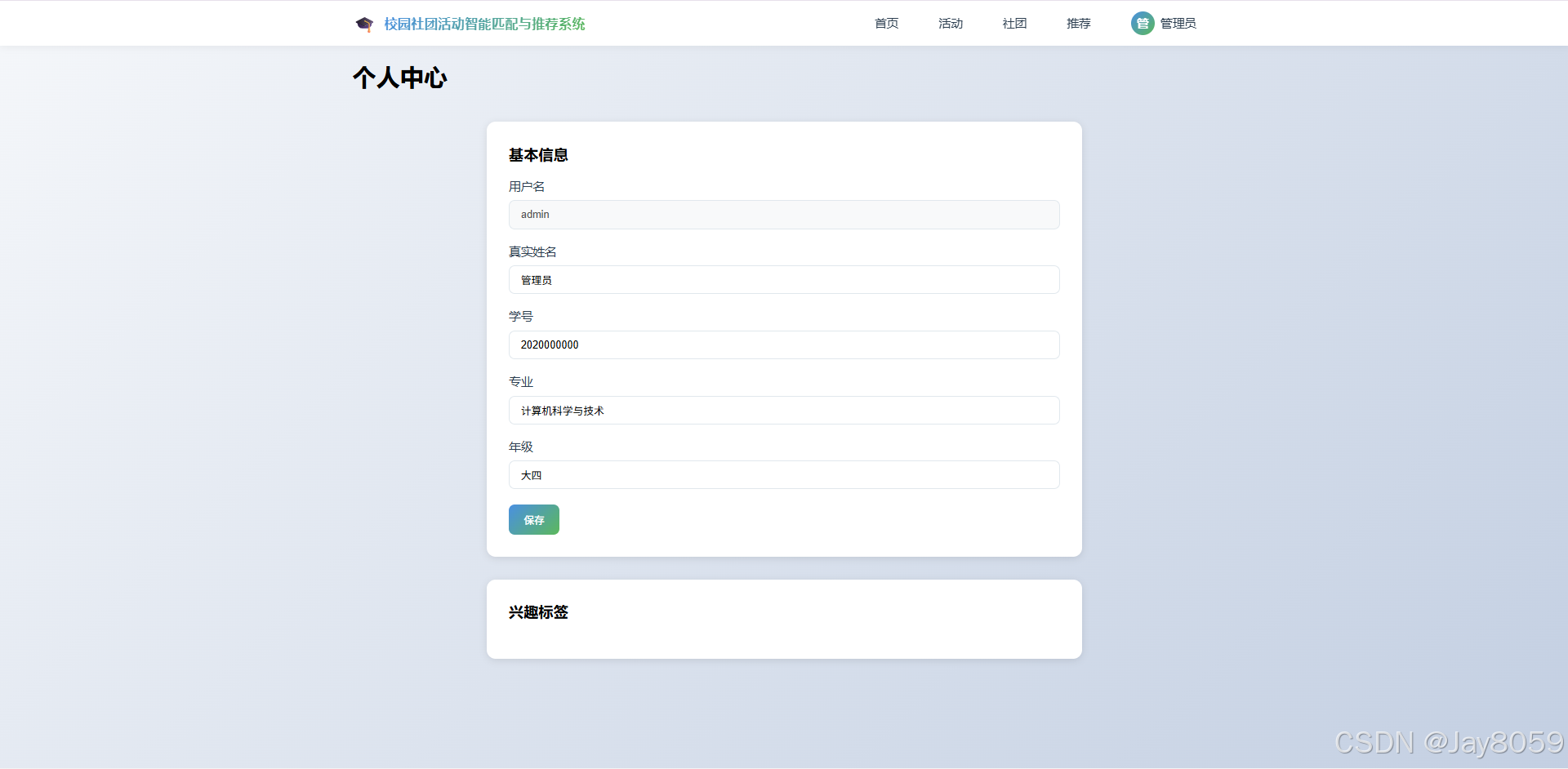
Task: Save the profile with 保存 button
Action: pyautogui.click(x=534, y=520)
